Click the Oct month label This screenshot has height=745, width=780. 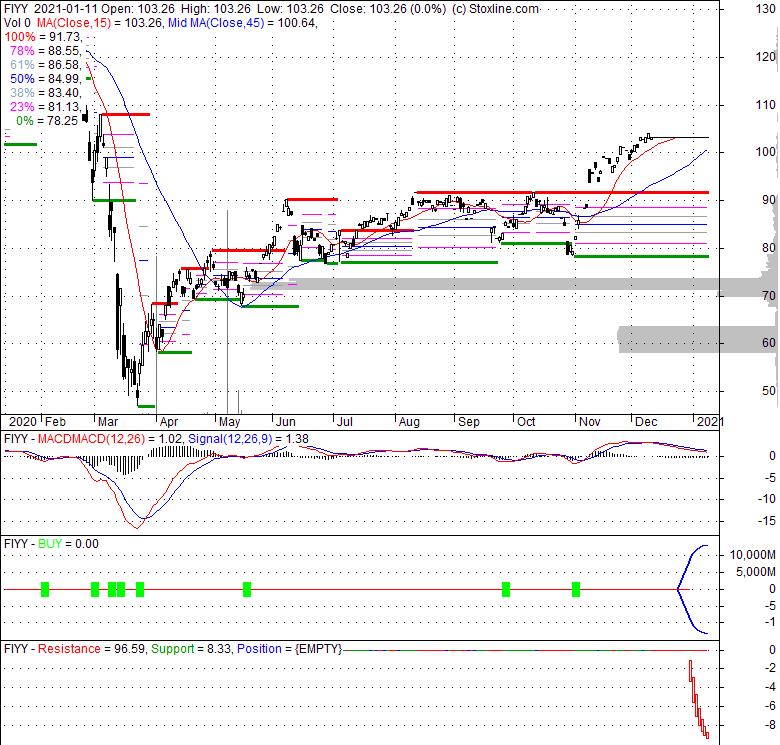[x=526, y=422]
